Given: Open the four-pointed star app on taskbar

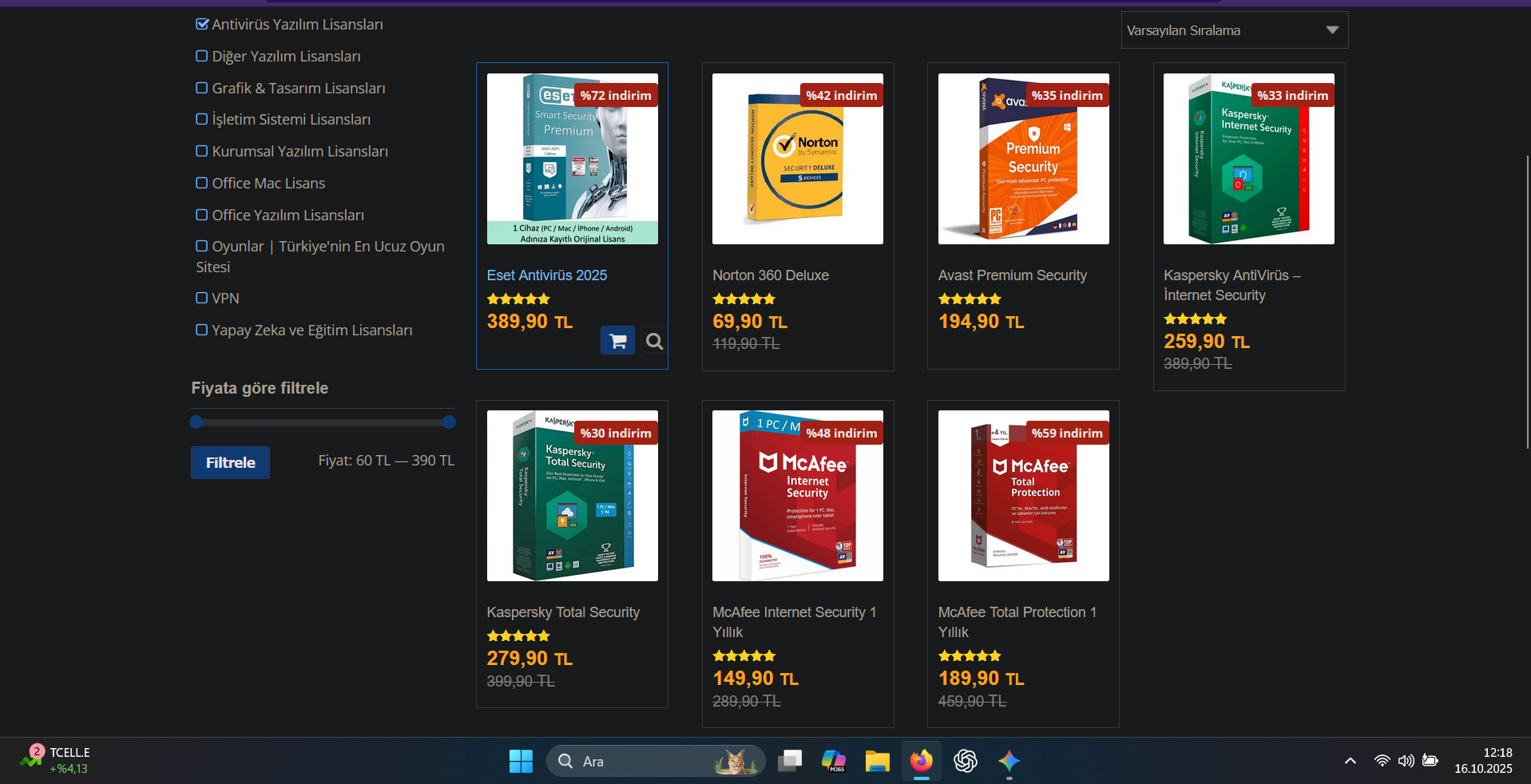Looking at the screenshot, I should pyautogui.click(x=1009, y=761).
